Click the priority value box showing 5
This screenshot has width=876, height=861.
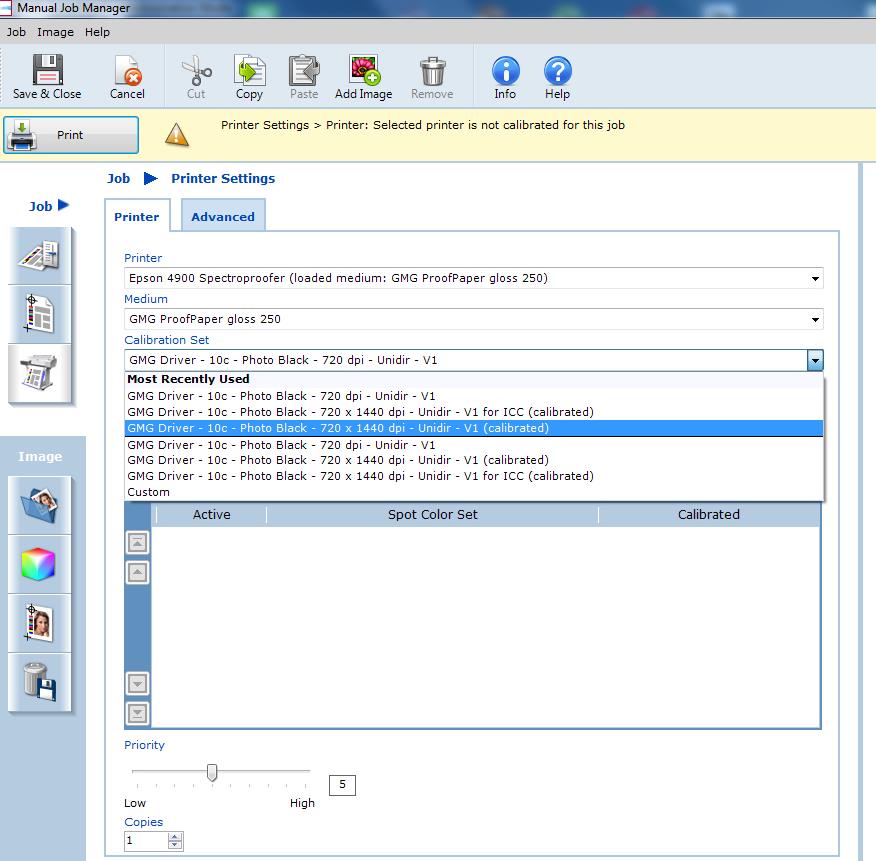coord(342,785)
